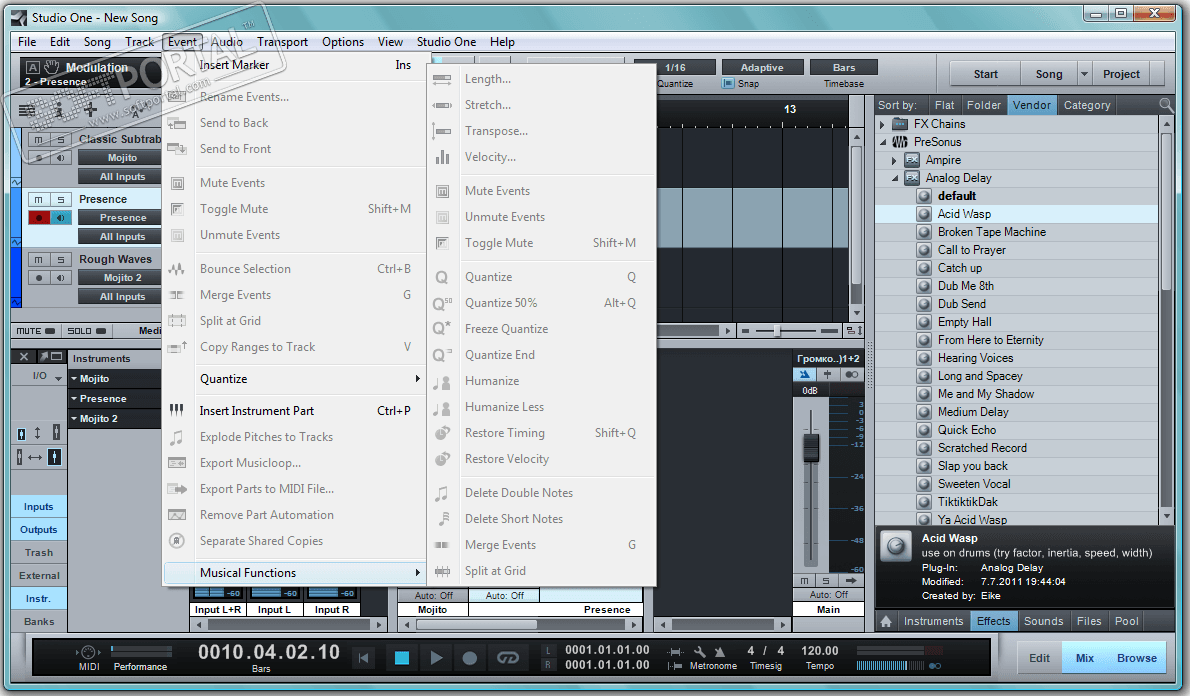Collapse the PreSonus vendor node
The image size is (1190, 696).
[x=883, y=142]
